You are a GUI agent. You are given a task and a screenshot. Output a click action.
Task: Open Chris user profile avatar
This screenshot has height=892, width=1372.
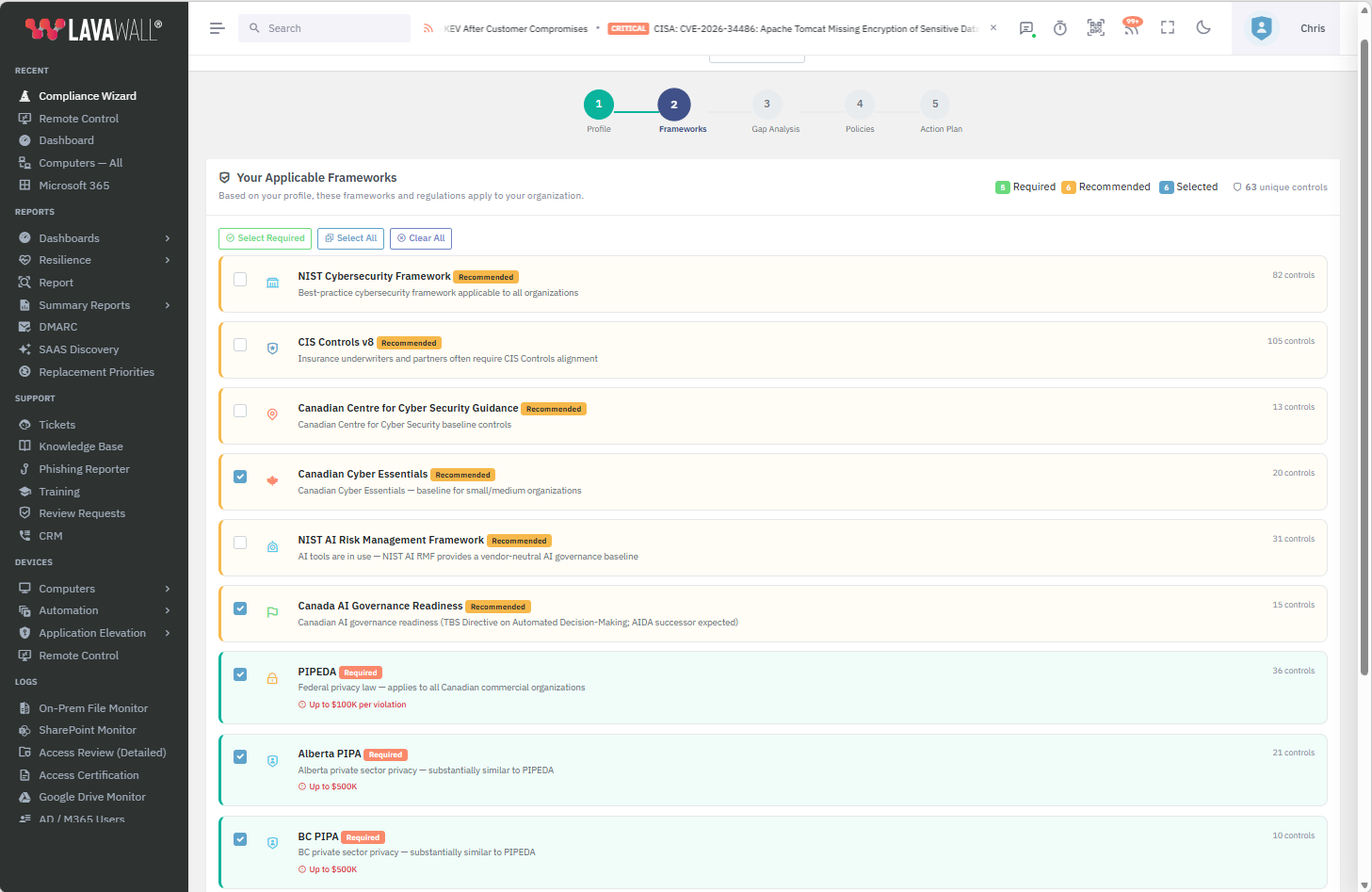pos(1261,28)
